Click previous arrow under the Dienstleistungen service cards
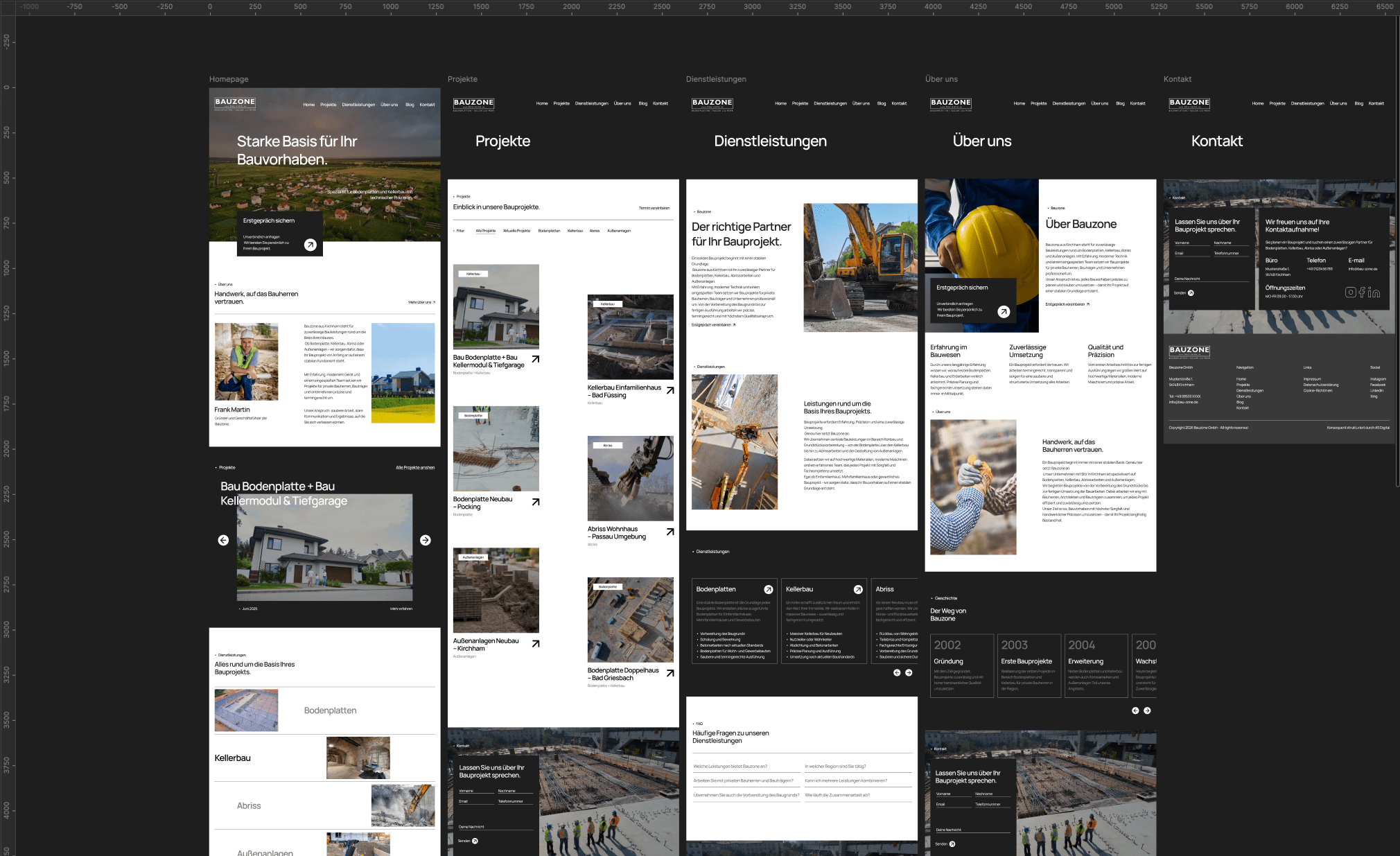Screen dimensions: 1400x856 (897, 672)
